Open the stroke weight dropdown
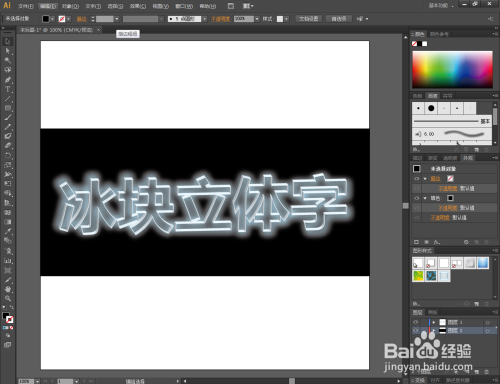This screenshot has height=384, width=500. point(117,19)
